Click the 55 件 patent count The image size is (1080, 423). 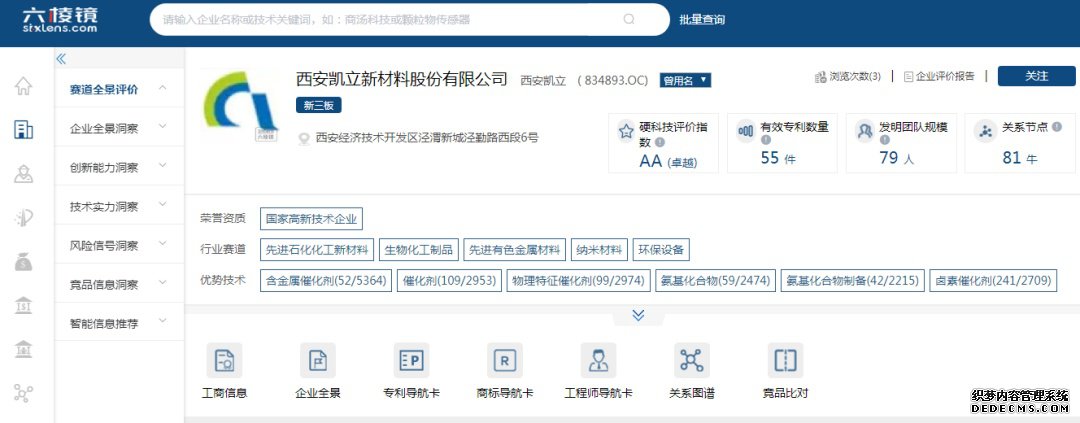coord(778,158)
